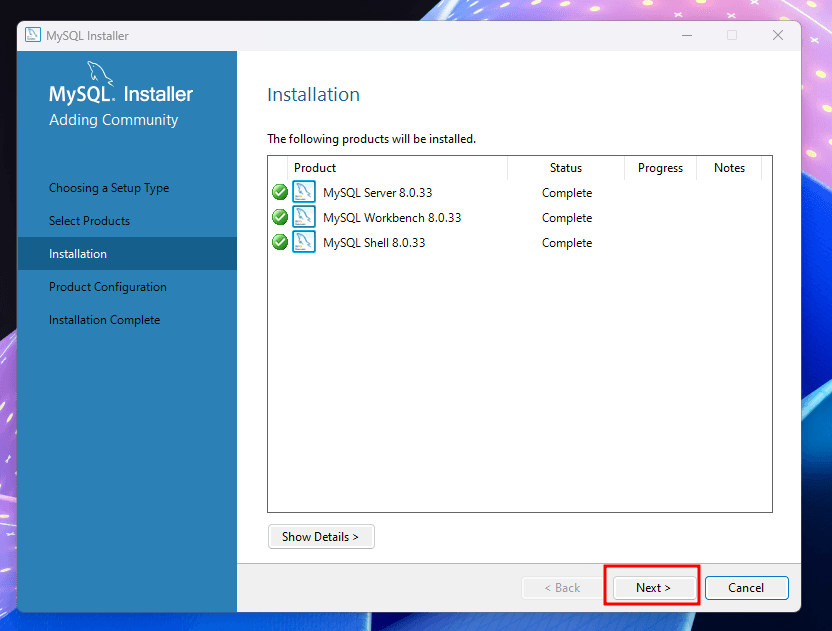This screenshot has width=832, height=631.
Task: Click the green checkmark beside MySQL Server 8.0.33
Action: point(280,192)
